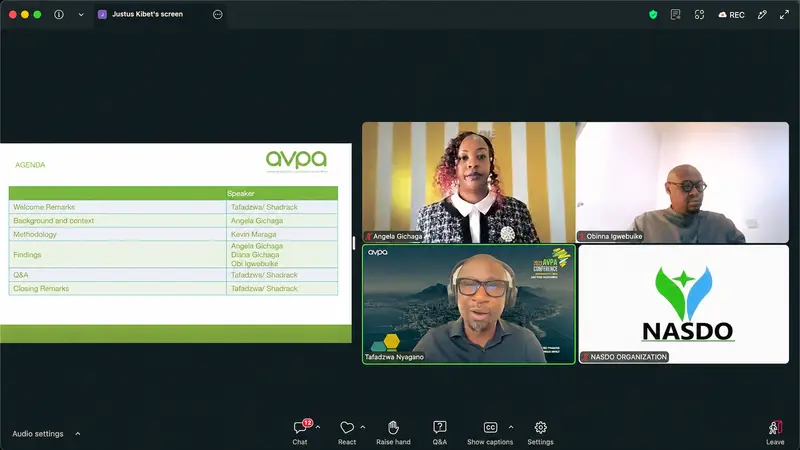Click Angela Gichaga's muted mic icon
The image size is (800, 450).
pyautogui.click(x=368, y=236)
